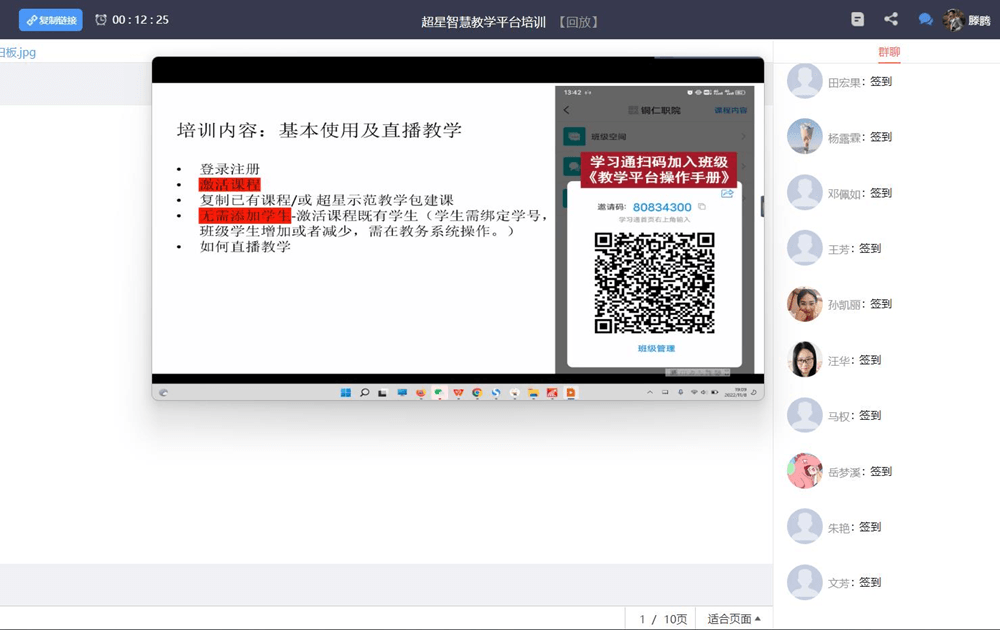
Task: Click the share icon above invitation code
Action: [727, 193]
